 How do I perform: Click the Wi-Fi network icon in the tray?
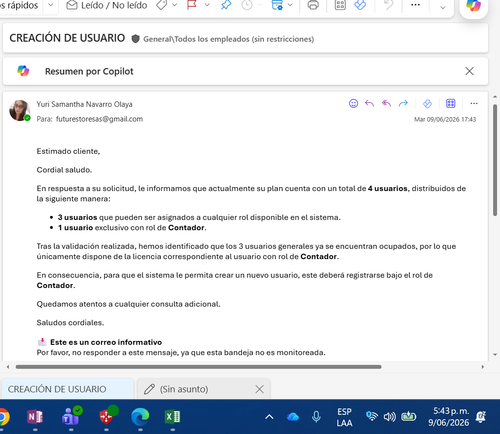tap(371, 416)
